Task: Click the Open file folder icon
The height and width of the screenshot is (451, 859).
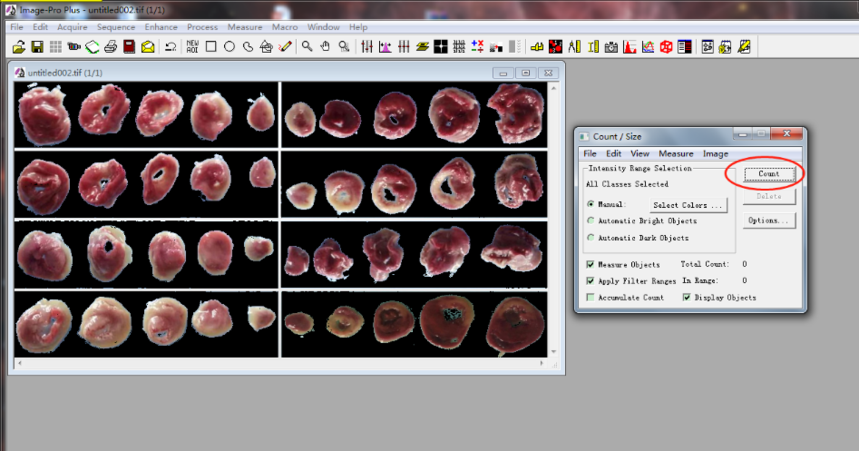Action: [18, 46]
